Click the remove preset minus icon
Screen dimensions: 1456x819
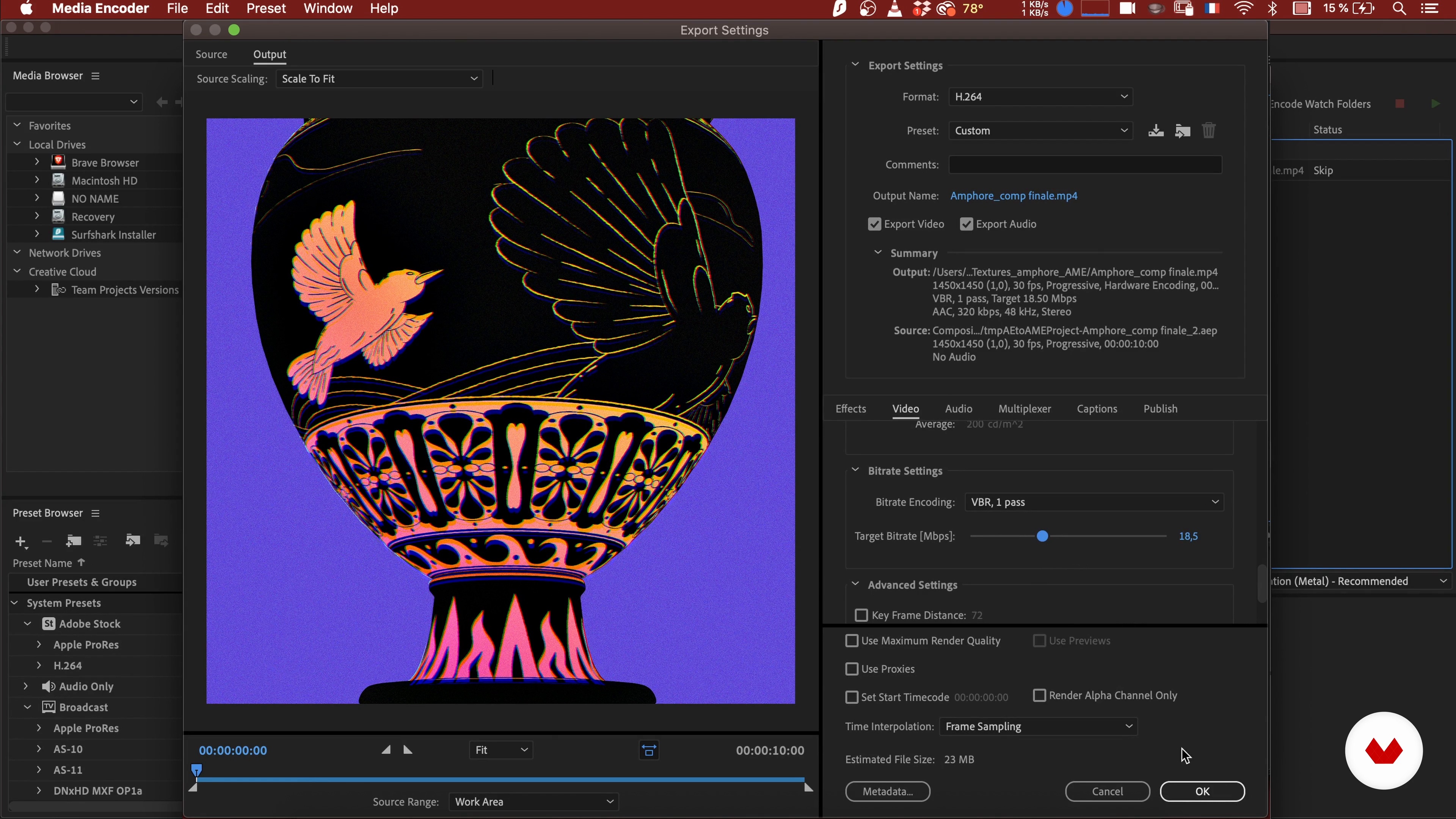[x=47, y=541]
